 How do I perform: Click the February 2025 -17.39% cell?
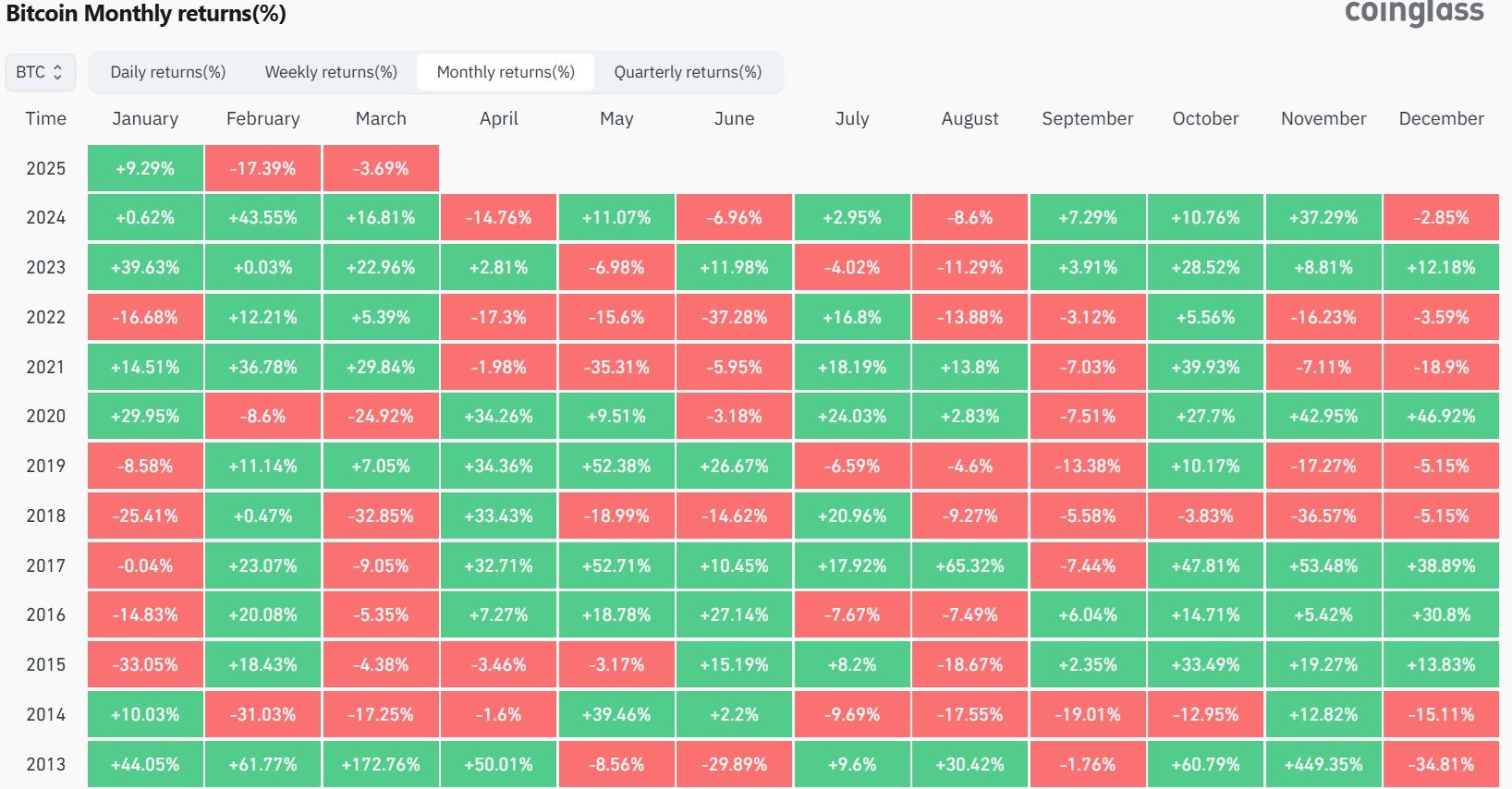[x=263, y=168]
